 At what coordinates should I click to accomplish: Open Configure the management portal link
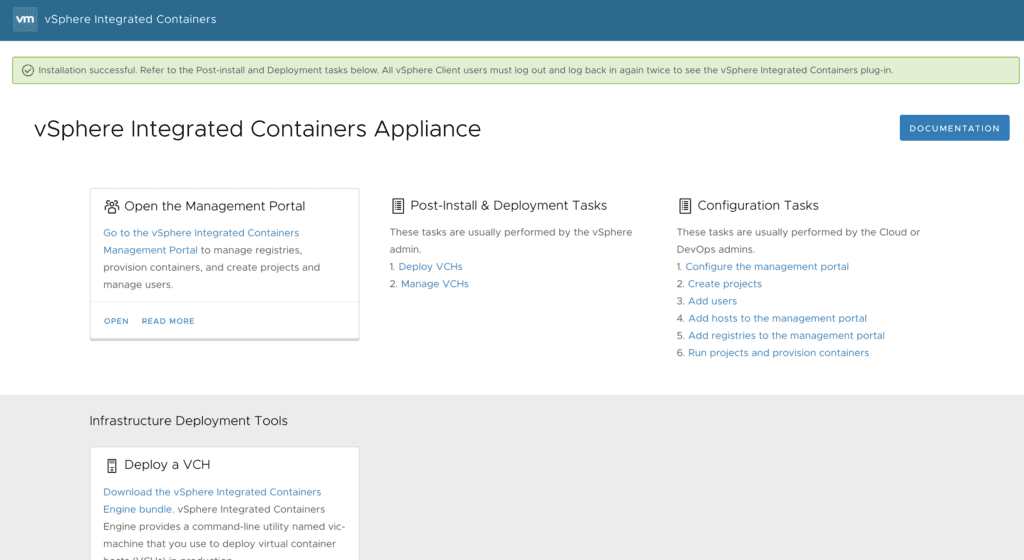pos(767,266)
